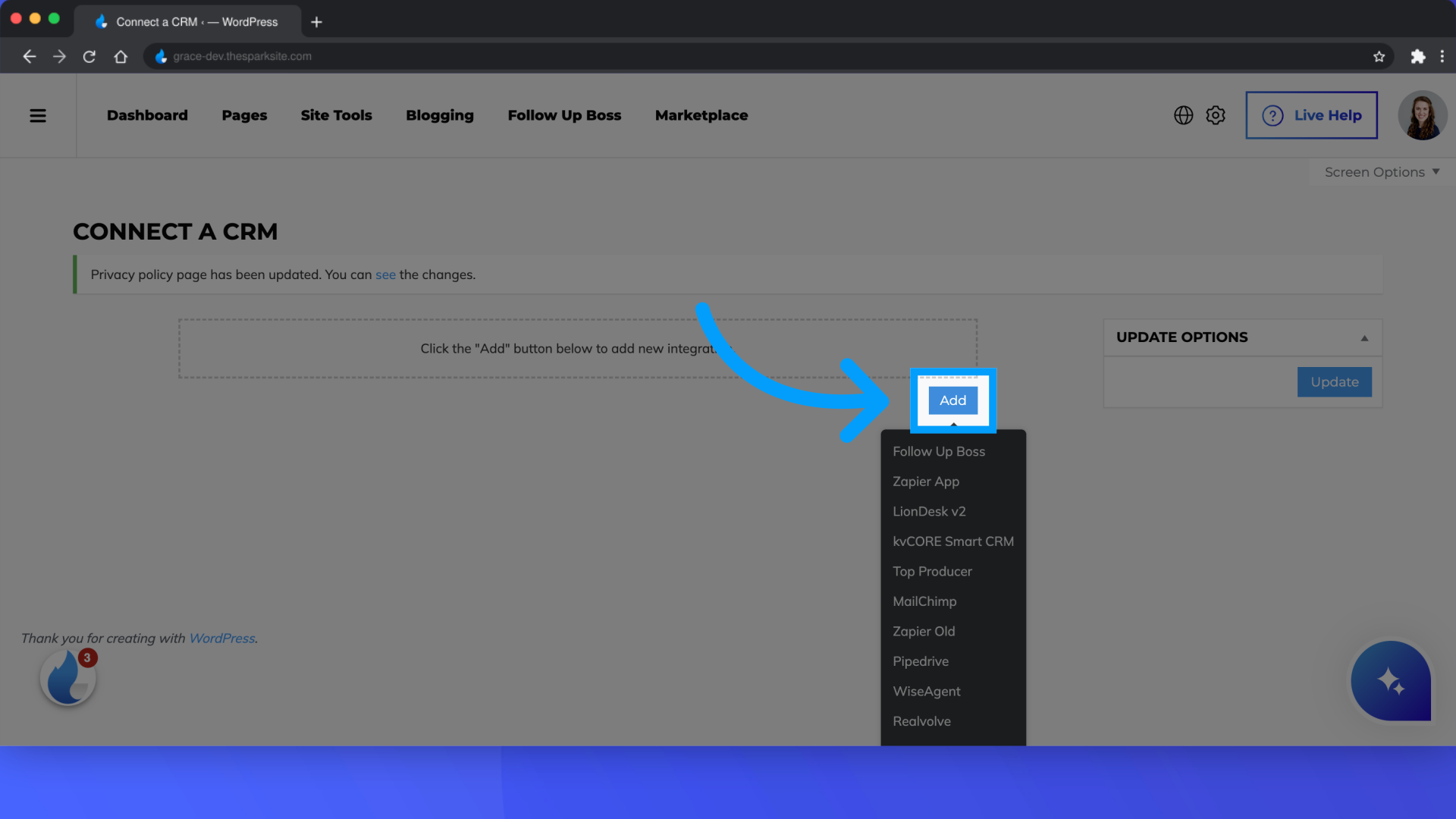This screenshot has width=1456, height=819.
Task: Select WiseAgent from CRM list
Action: click(x=926, y=692)
